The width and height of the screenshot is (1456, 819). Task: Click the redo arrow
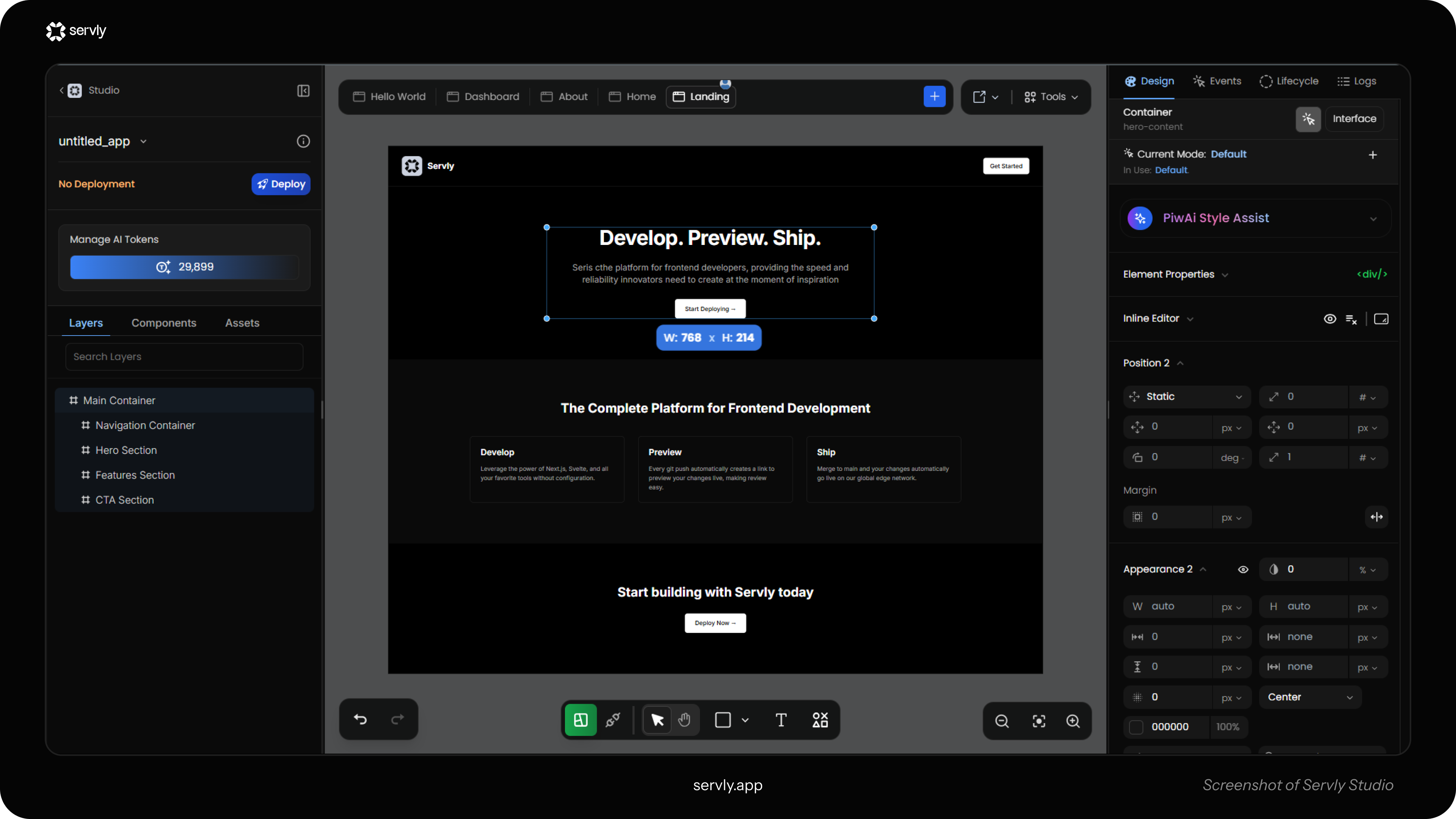click(x=397, y=719)
